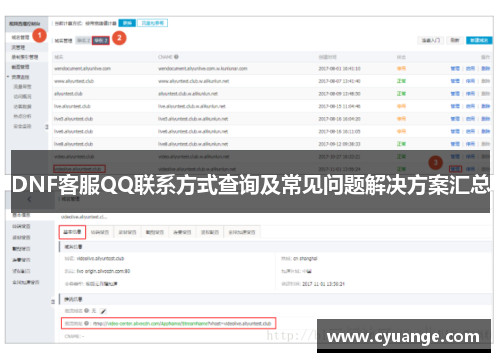
Task: Click the first action link for wendocument.aliyunlive.com
Action: [455, 68]
